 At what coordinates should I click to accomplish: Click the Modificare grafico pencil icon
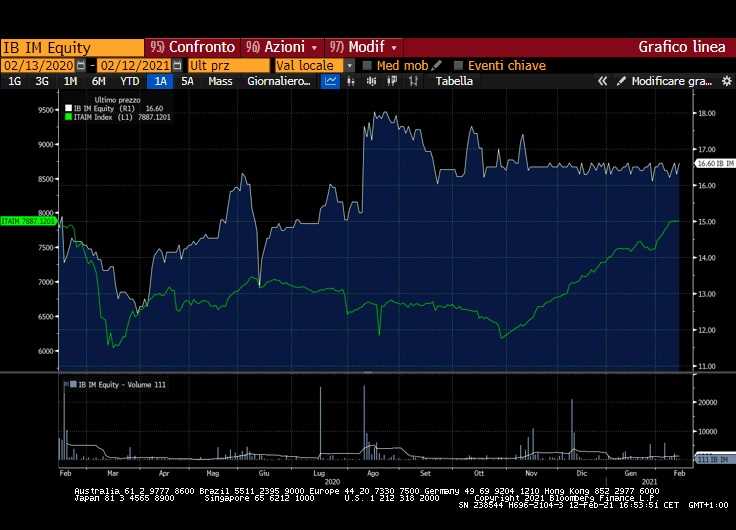622,81
